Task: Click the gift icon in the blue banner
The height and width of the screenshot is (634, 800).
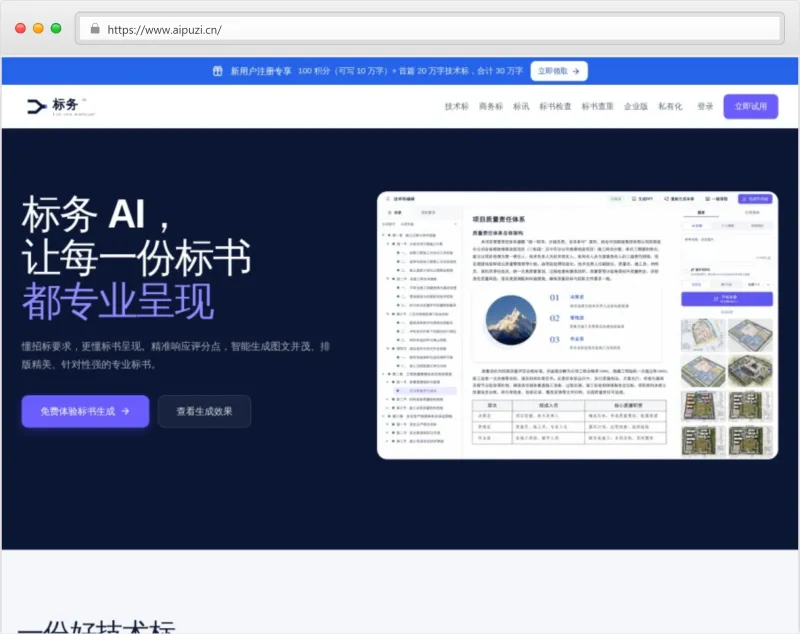Action: 217,71
